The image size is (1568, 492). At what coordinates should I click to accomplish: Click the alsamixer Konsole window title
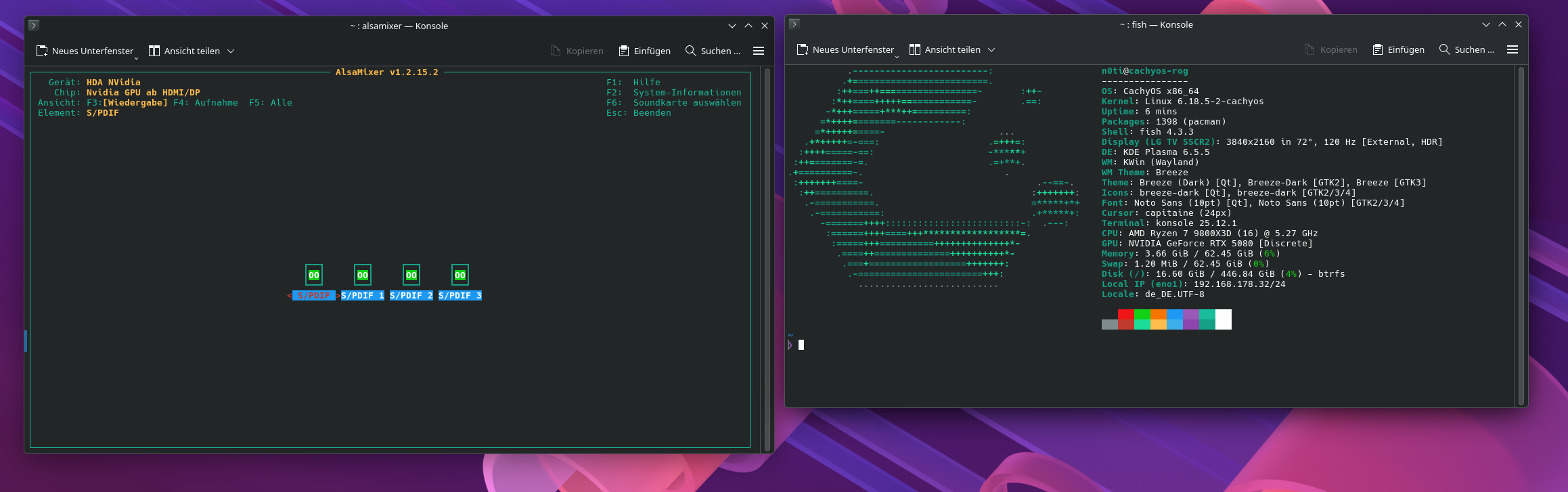click(399, 26)
